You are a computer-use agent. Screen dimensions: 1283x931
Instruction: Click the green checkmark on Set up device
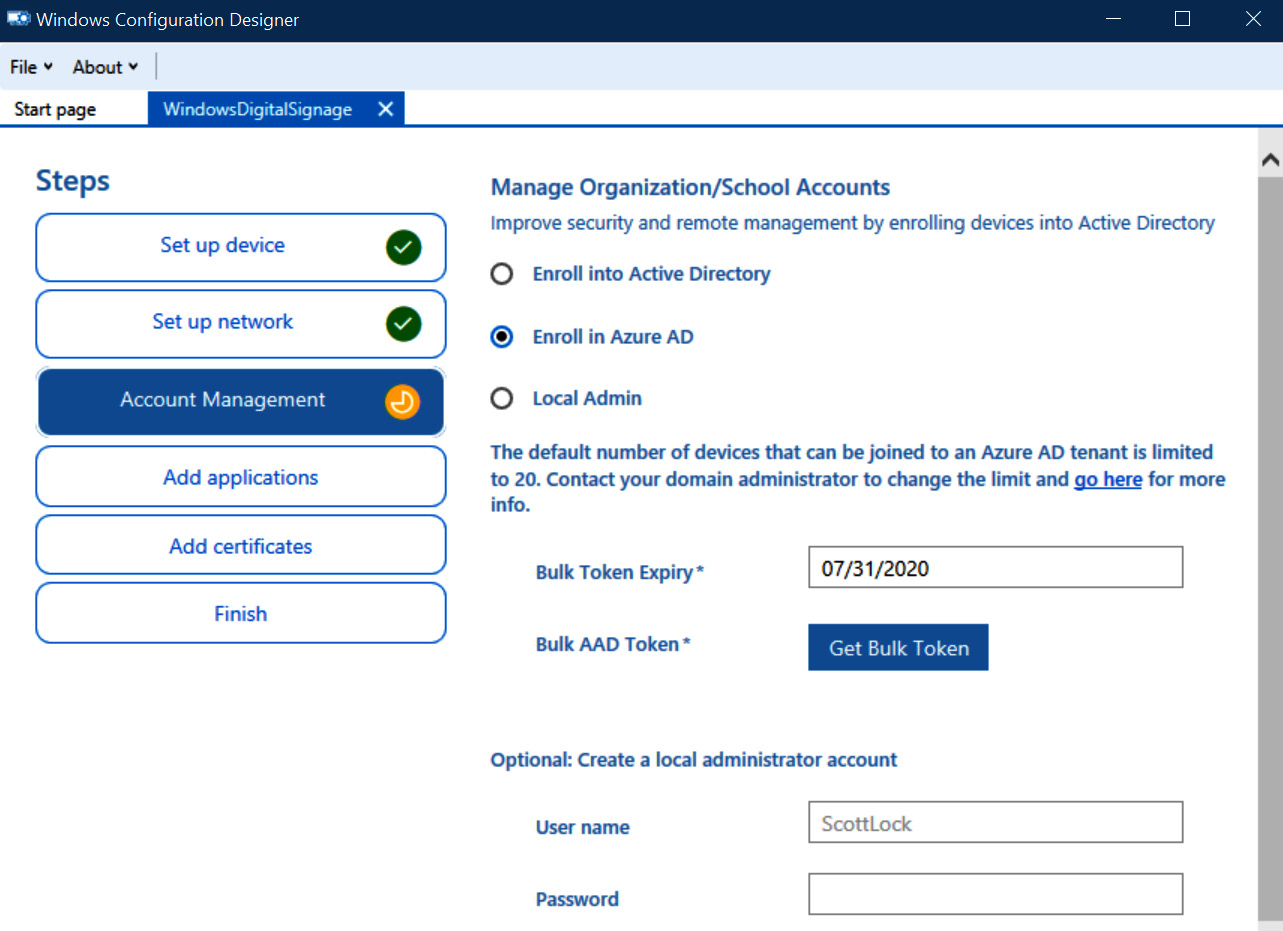pos(404,246)
